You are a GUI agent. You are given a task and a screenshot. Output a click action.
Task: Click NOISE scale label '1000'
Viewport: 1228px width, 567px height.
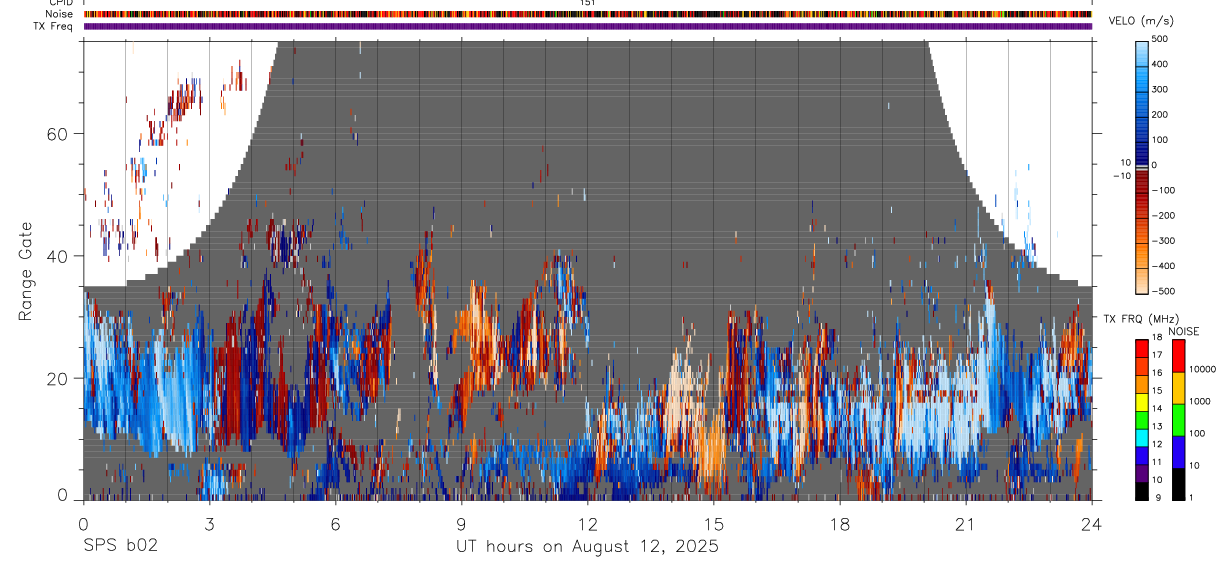tap(1199, 401)
